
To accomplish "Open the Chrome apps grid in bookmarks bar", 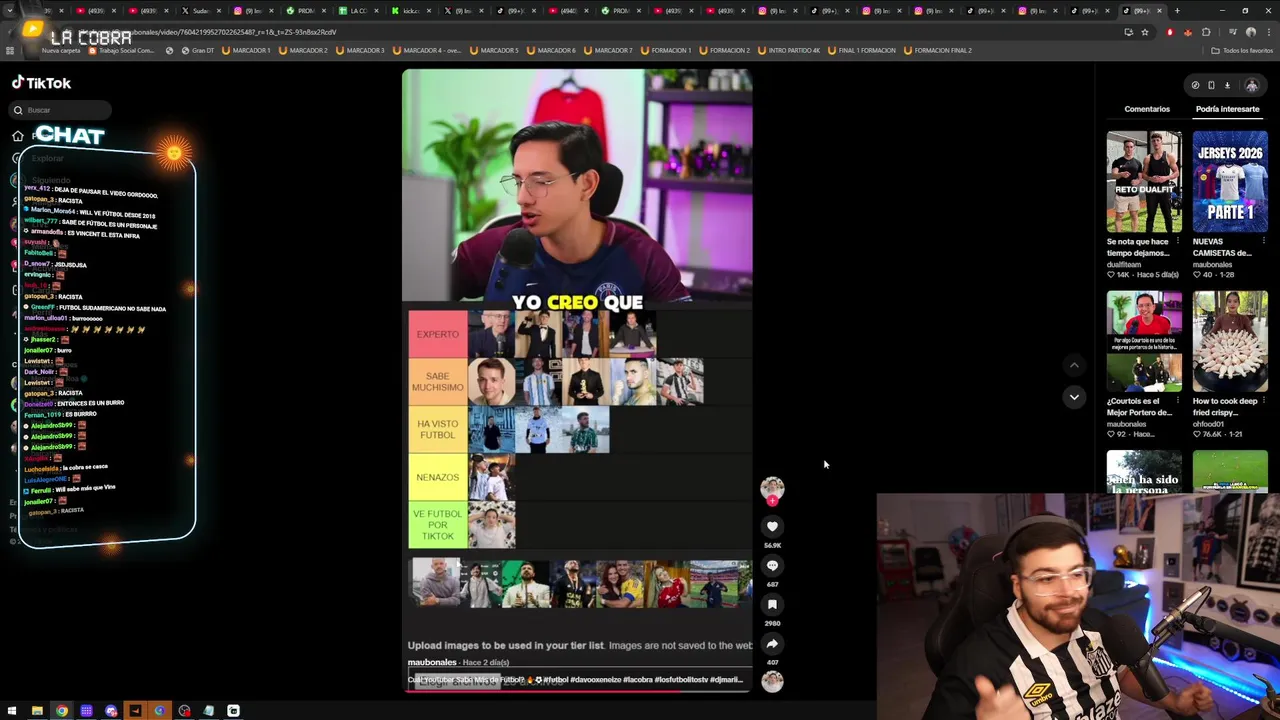I will click(x=10, y=50).
